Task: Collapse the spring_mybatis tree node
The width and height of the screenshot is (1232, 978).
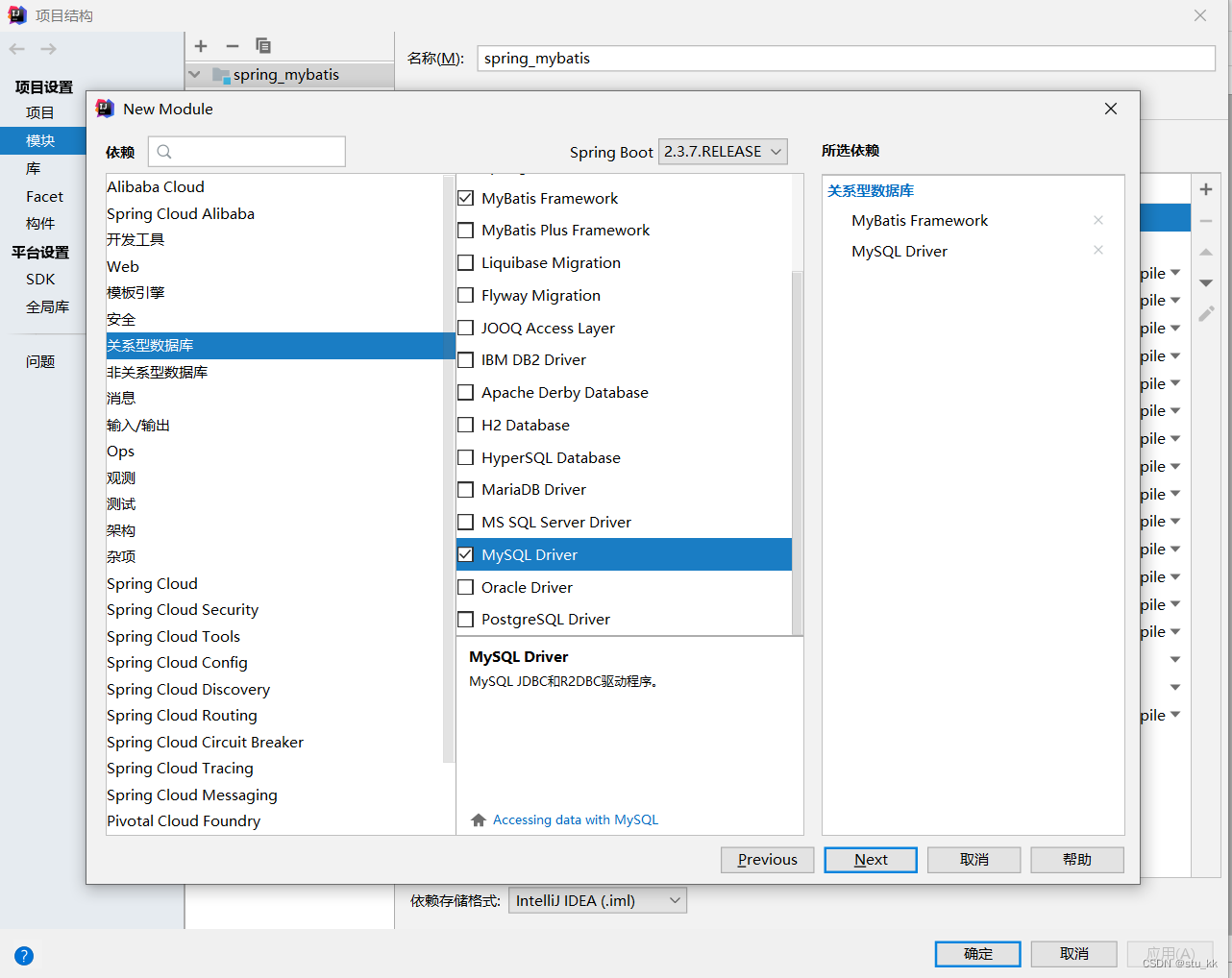Action: click(195, 75)
